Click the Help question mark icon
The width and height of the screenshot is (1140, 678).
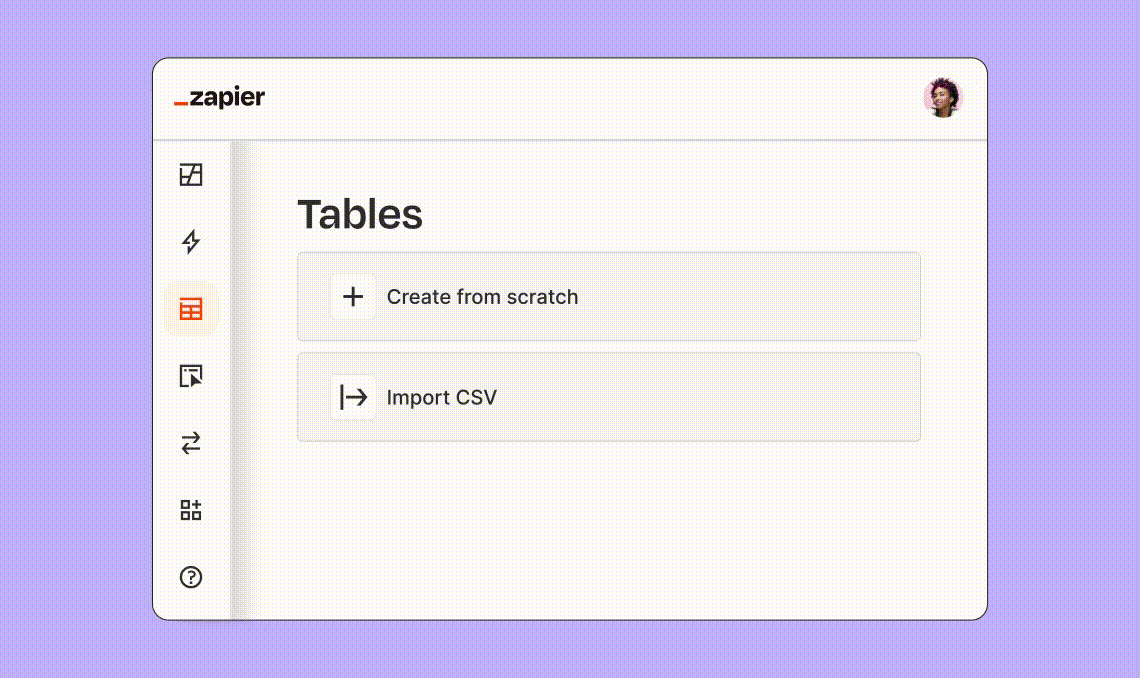coord(190,577)
